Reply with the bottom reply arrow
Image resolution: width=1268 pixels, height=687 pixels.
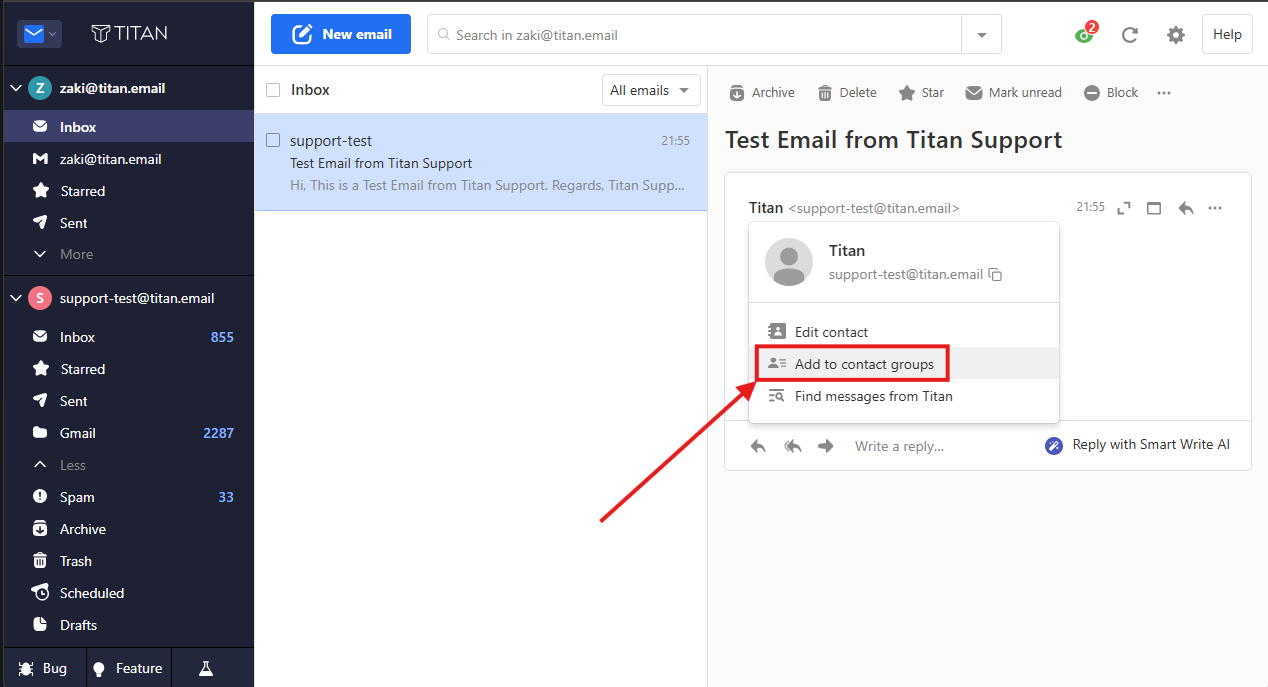coord(758,446)
